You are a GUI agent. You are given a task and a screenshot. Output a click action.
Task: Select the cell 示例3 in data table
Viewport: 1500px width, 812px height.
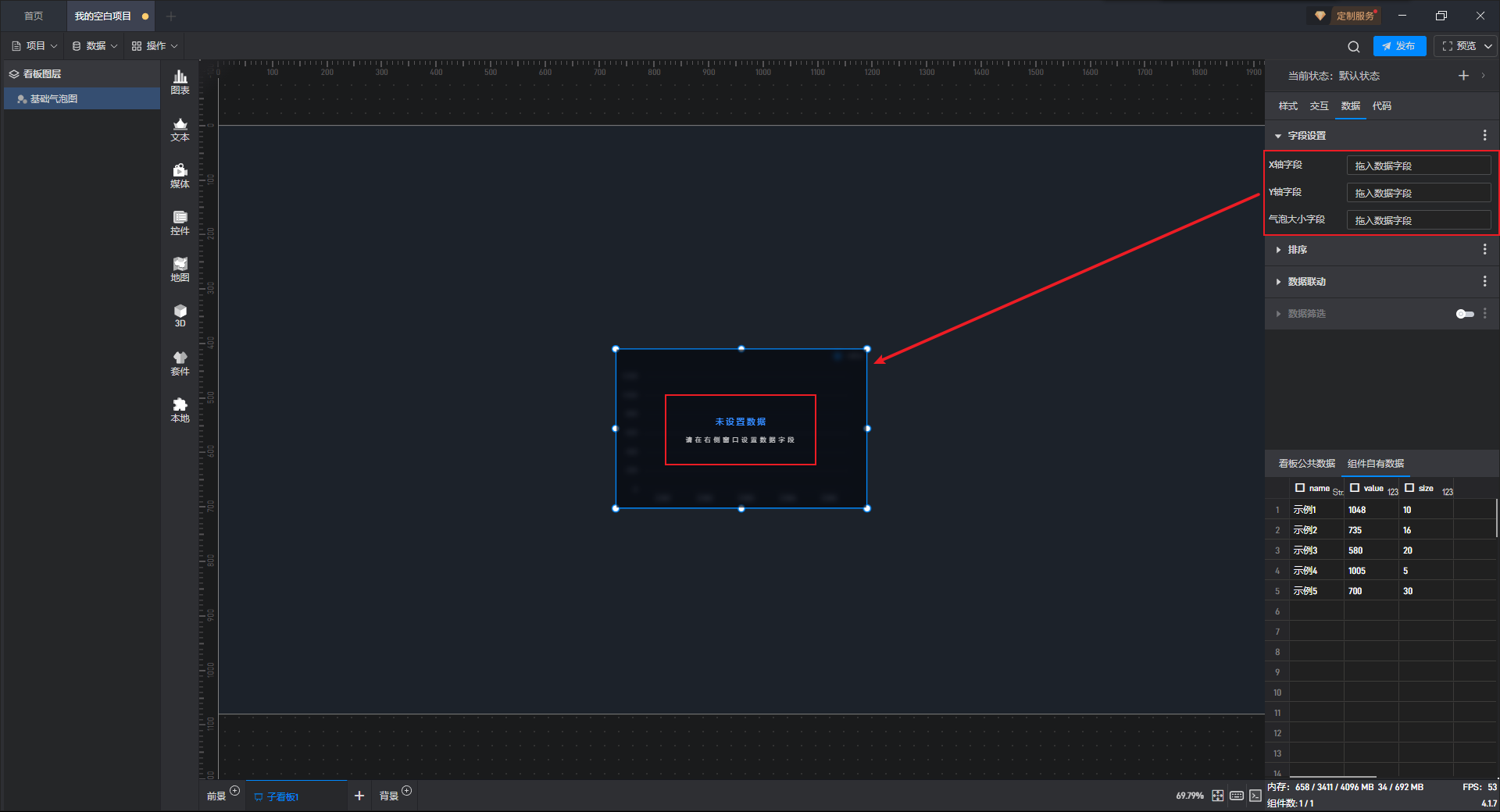click(1316, 550)
